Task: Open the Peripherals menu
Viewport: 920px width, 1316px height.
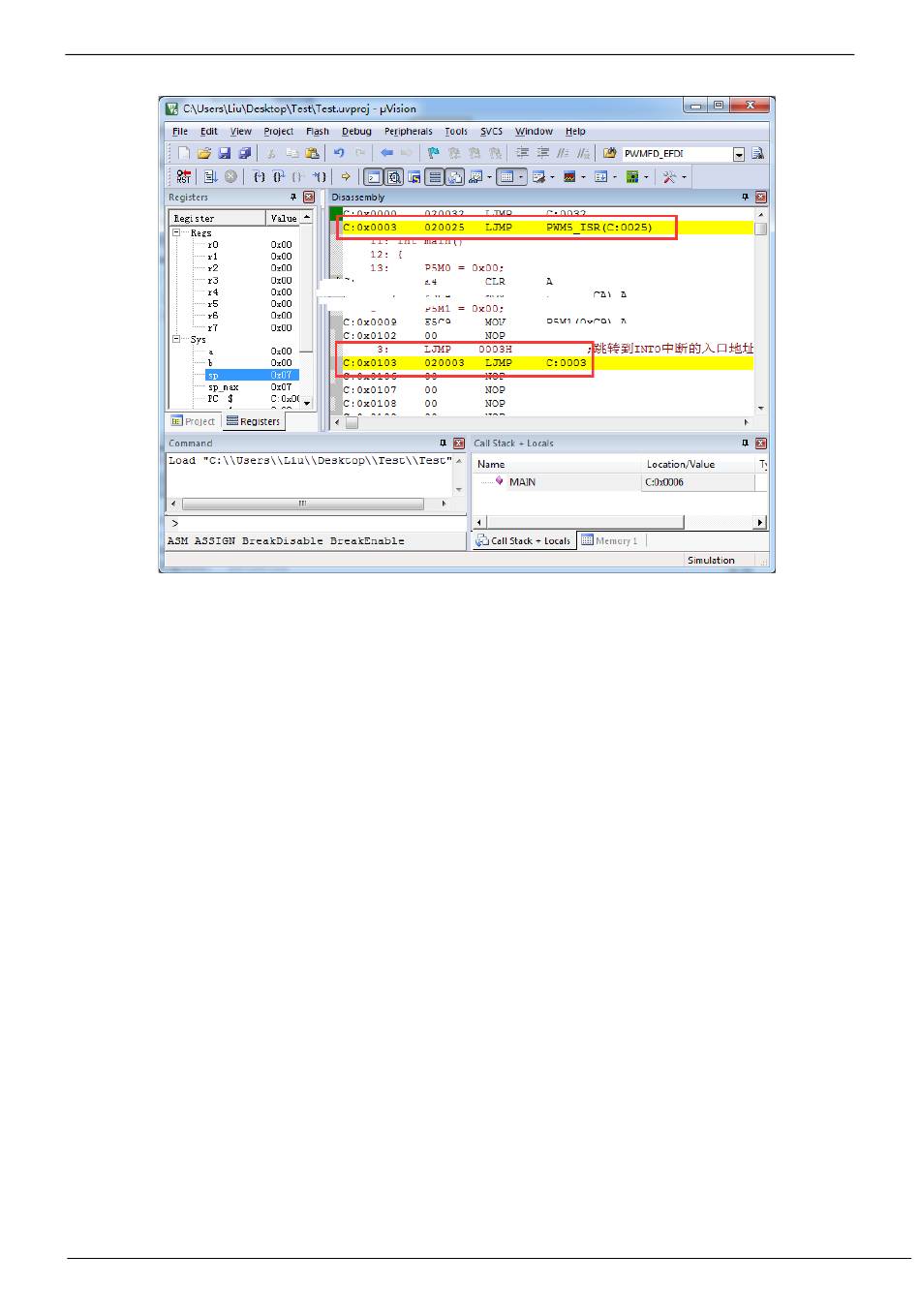Action: point(408,131)
